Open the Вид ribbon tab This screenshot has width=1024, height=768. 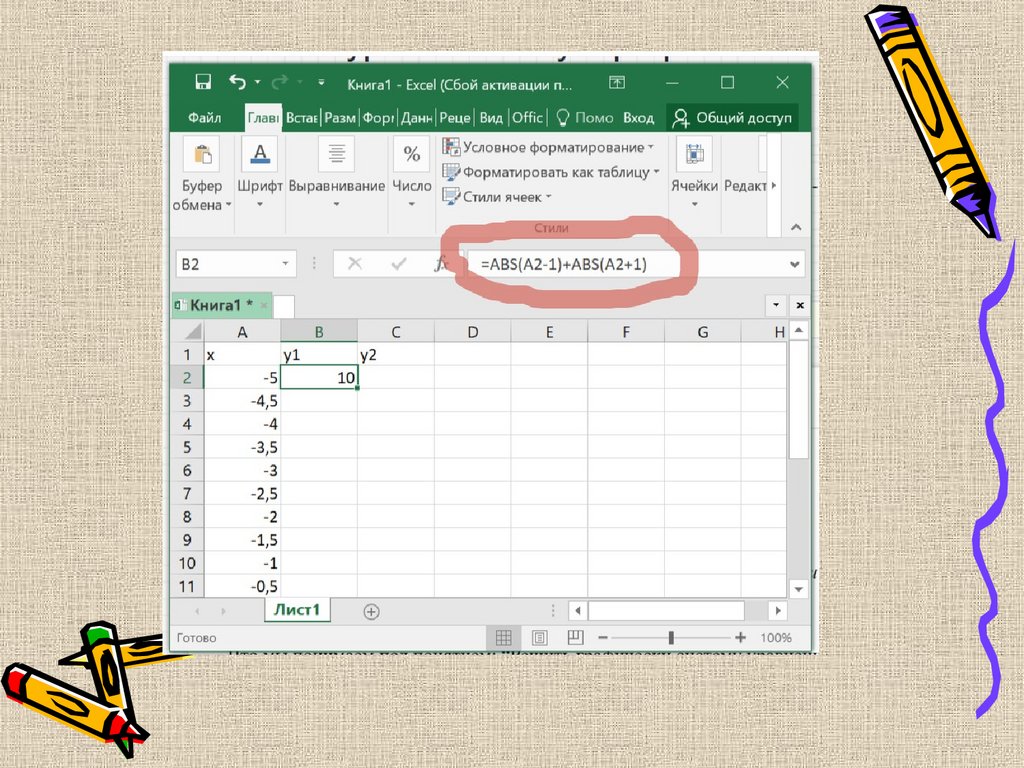pos(491,118)
